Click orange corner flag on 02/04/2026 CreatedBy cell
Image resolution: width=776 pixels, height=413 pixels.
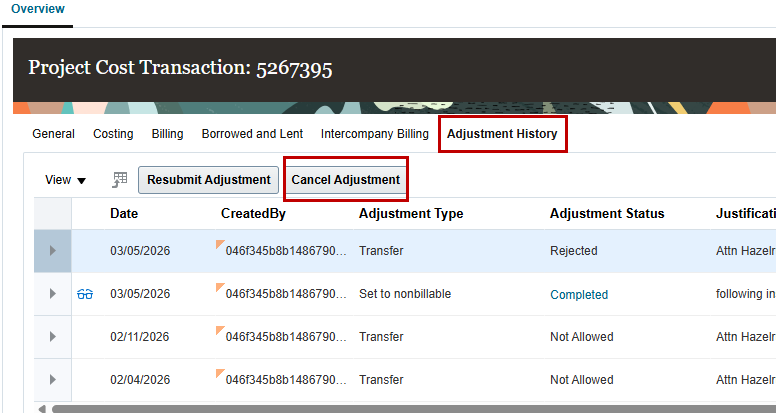(220, 373)
